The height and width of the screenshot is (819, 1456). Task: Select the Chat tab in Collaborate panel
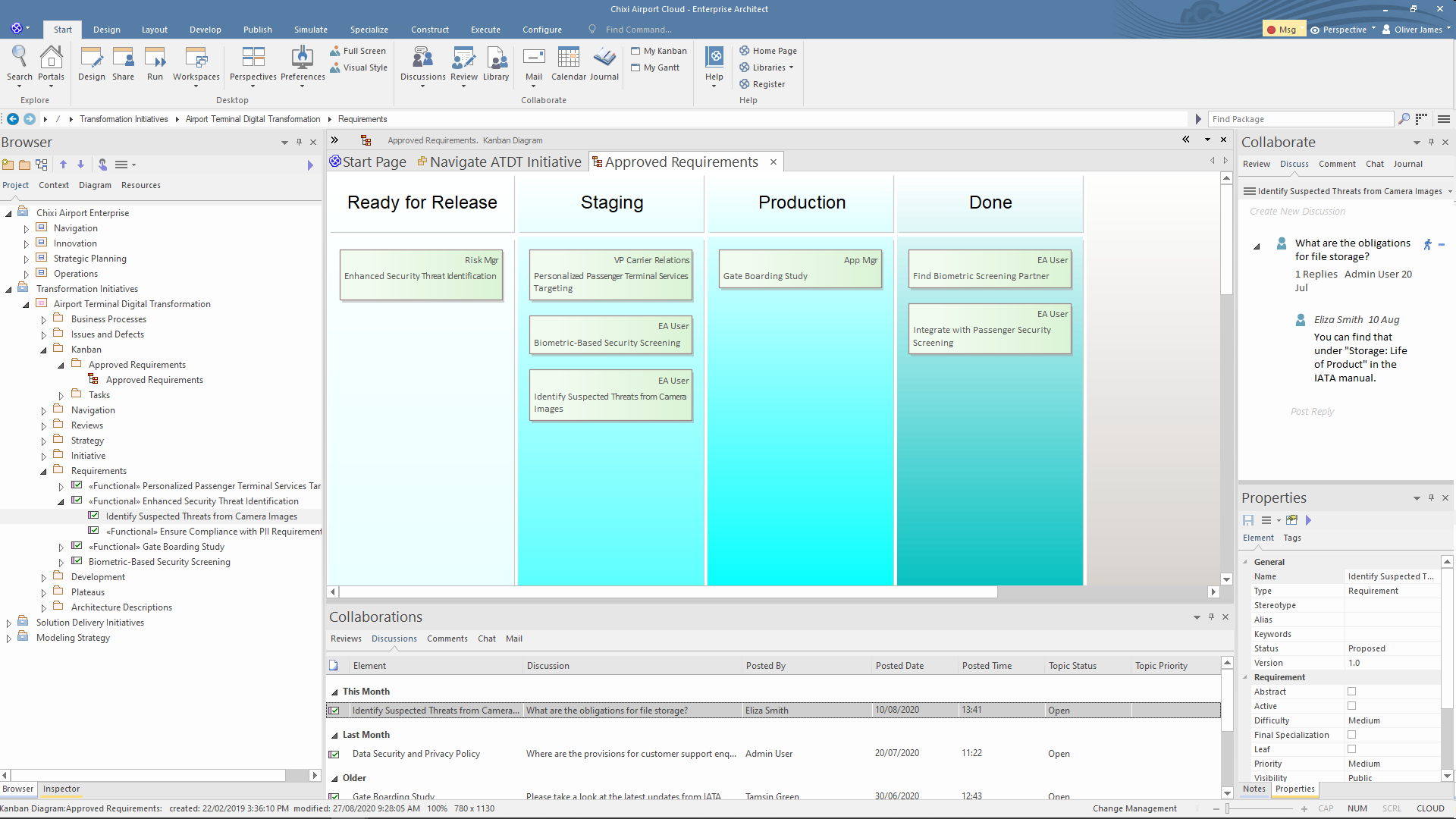coord(1374,164)
